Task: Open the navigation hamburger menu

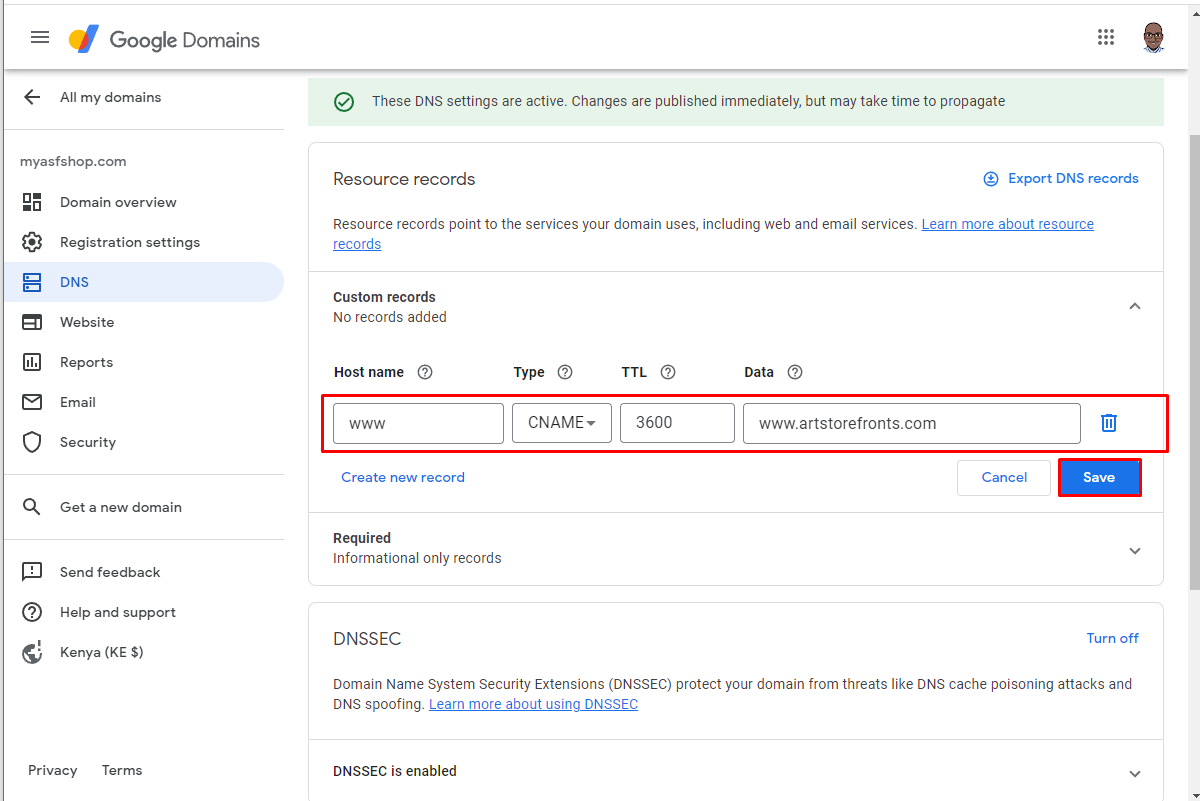Action: (40, 37)
